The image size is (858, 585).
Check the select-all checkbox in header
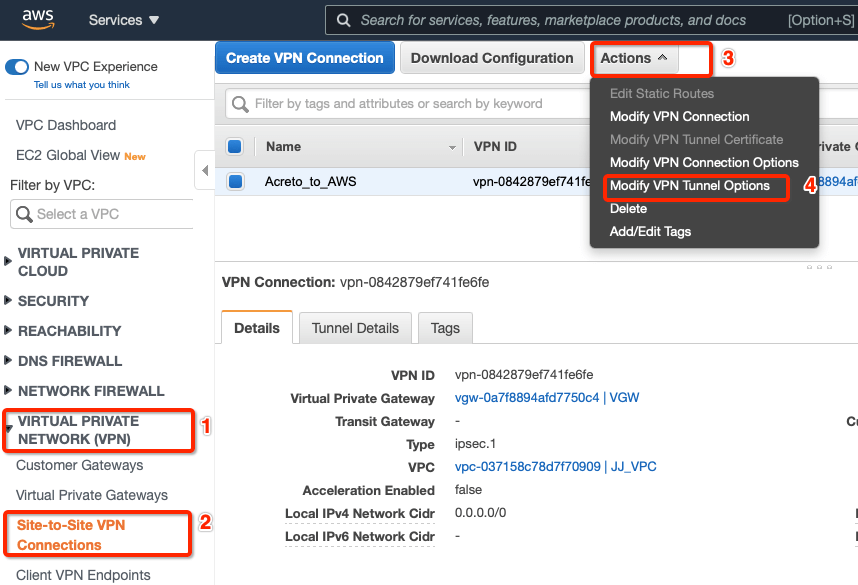pos(235,147)
